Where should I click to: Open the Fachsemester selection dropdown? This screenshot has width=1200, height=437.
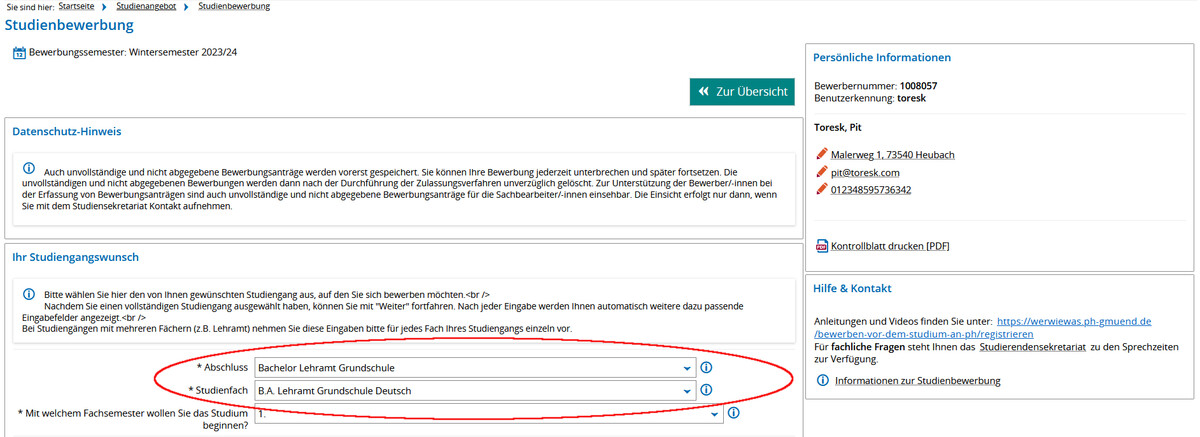[488, 413]
